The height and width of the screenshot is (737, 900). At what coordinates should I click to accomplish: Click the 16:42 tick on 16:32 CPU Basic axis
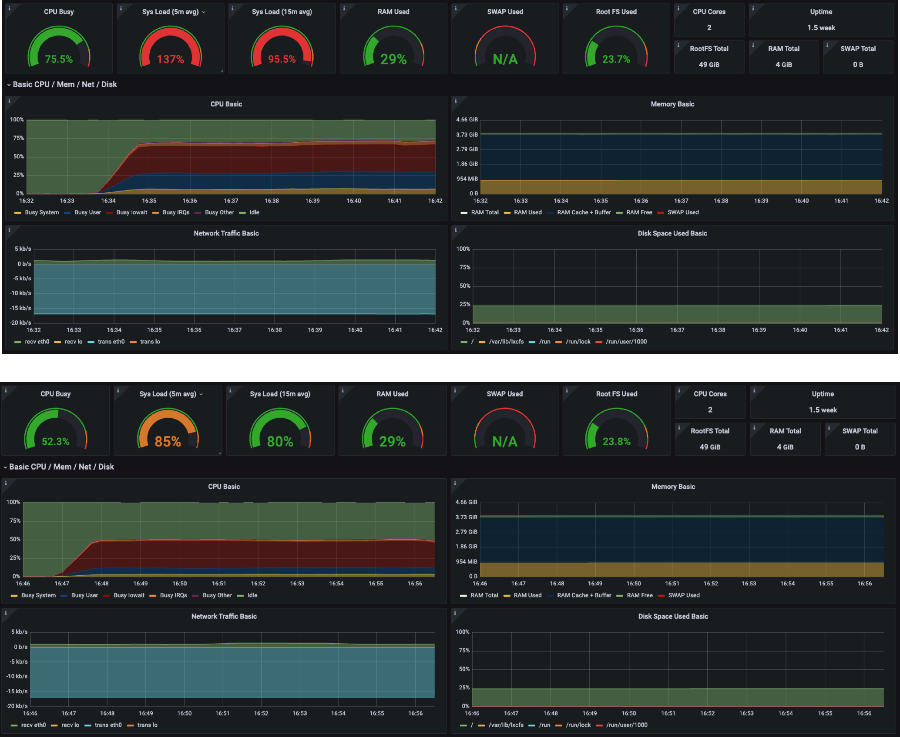[436, 201]
